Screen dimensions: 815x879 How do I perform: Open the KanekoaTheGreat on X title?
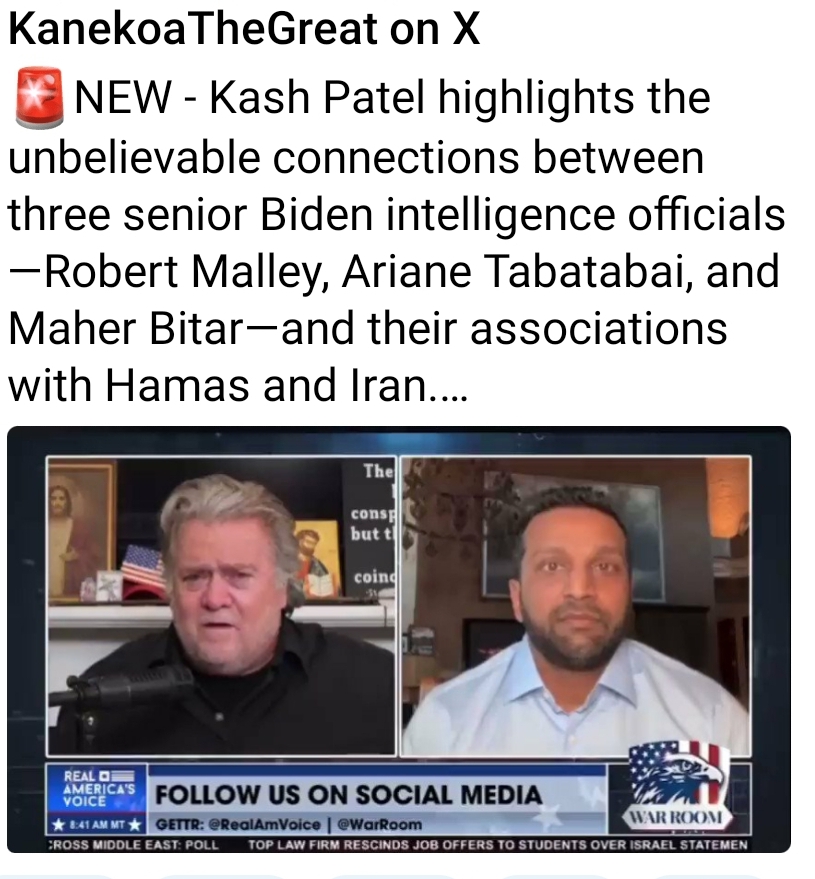coord(245,29)
